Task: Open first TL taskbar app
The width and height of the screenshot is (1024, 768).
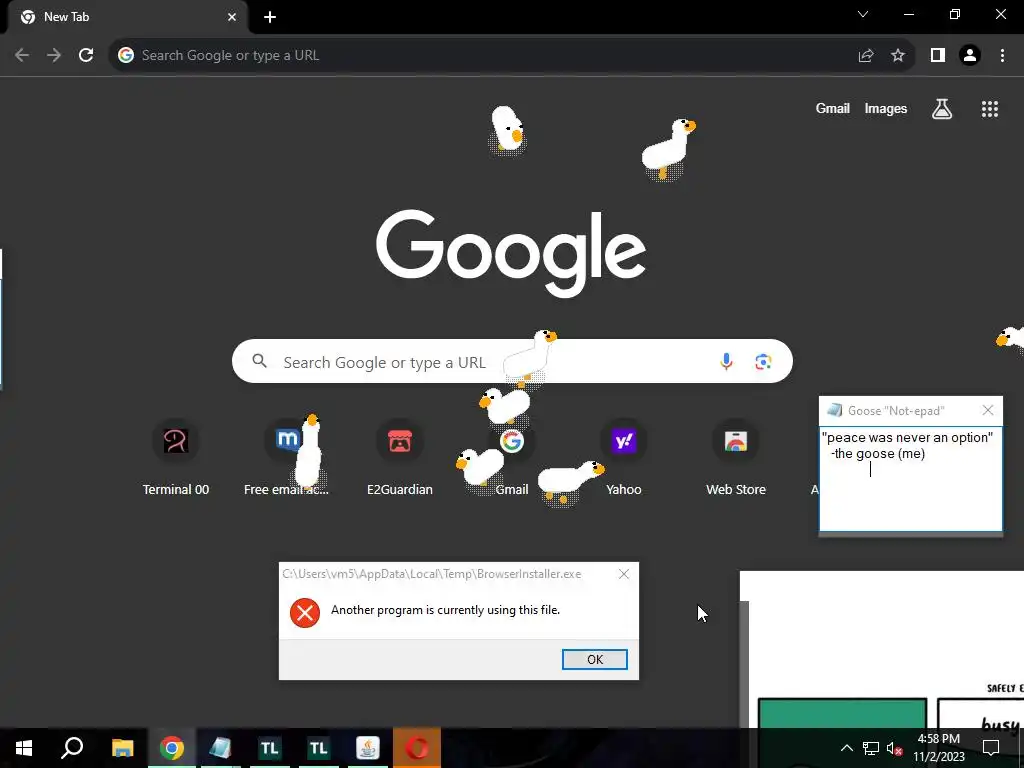Action: [269, 748]
